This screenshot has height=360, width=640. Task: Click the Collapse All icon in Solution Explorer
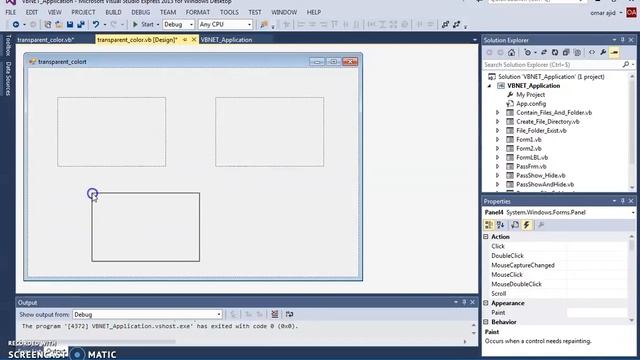(x=566, y=53)
